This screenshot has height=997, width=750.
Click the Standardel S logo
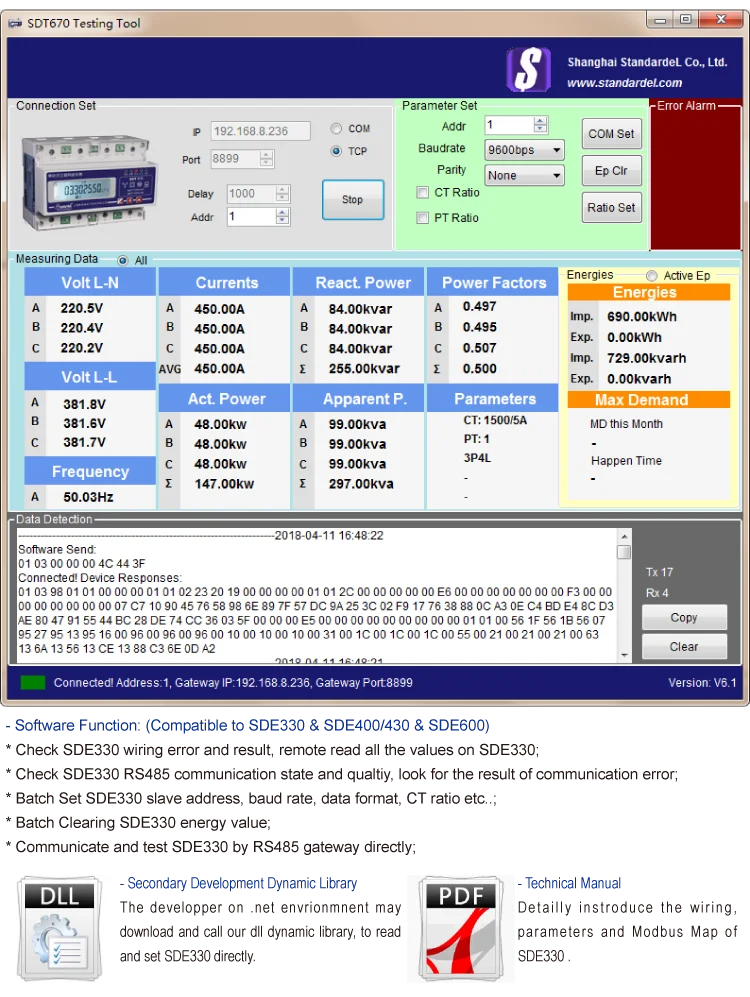(528, 70)
